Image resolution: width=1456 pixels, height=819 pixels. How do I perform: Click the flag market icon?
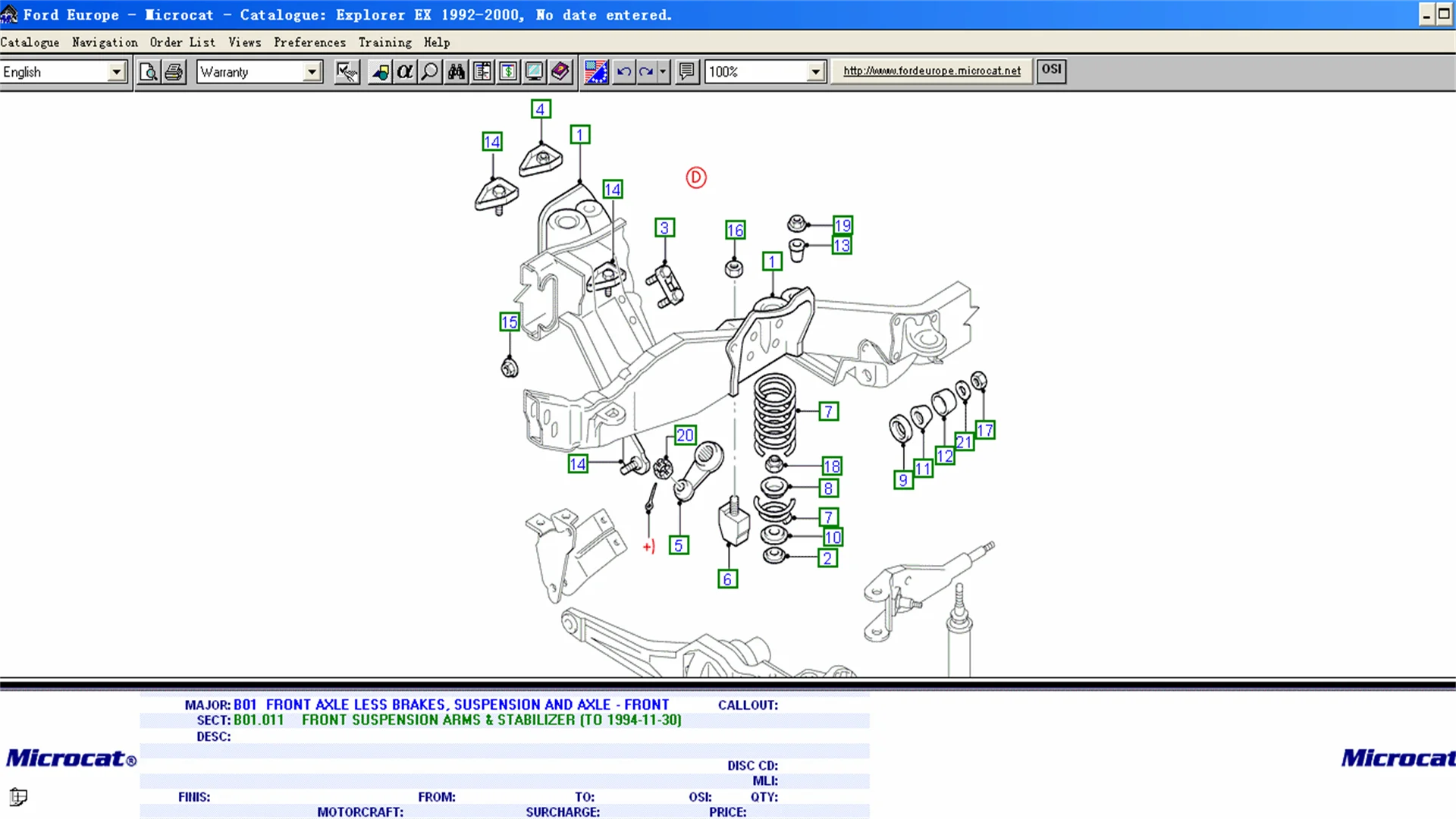[x=596, y=72]
